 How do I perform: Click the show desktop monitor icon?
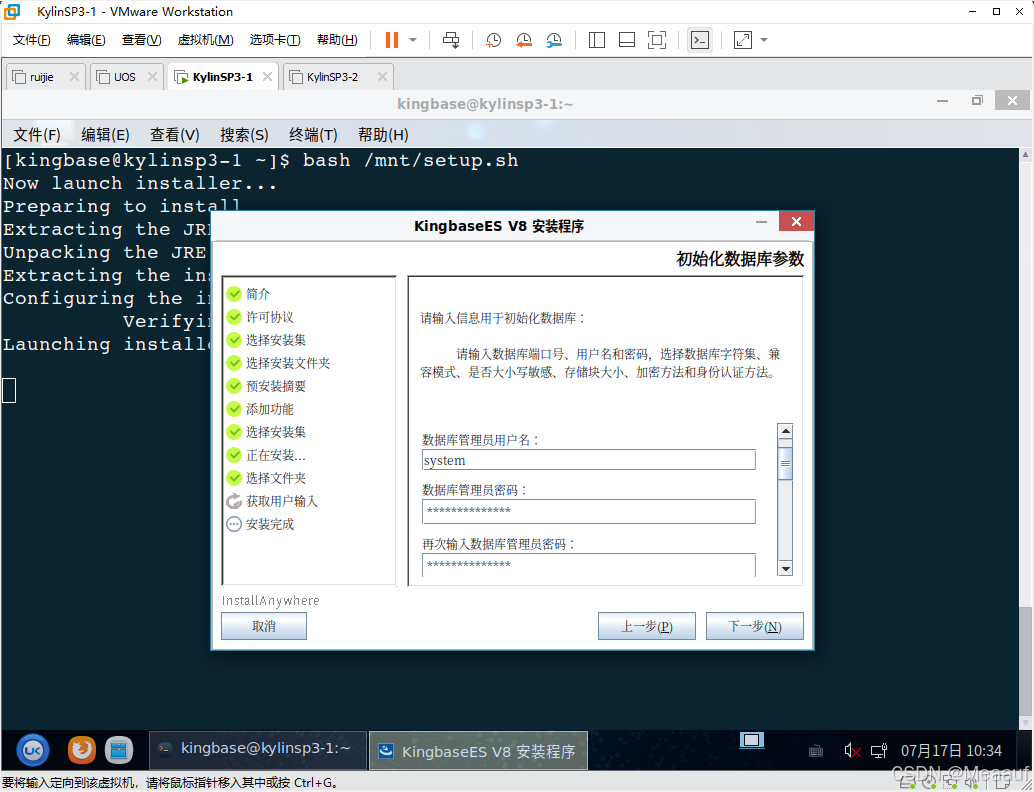click(x=752, y=740)
